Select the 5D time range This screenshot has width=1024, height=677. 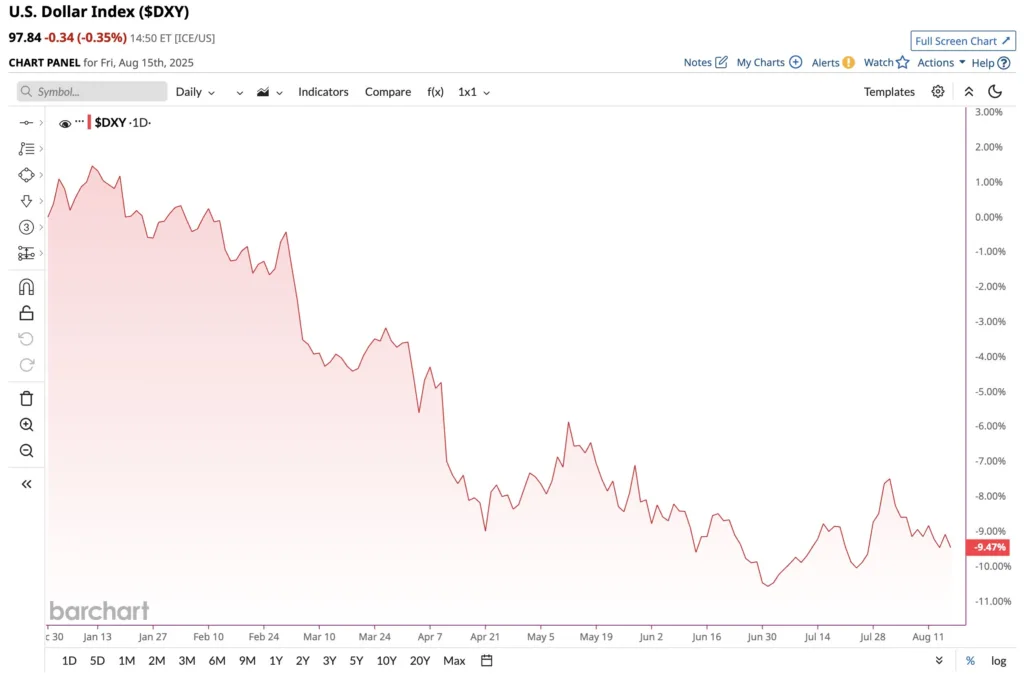point(97,661)
